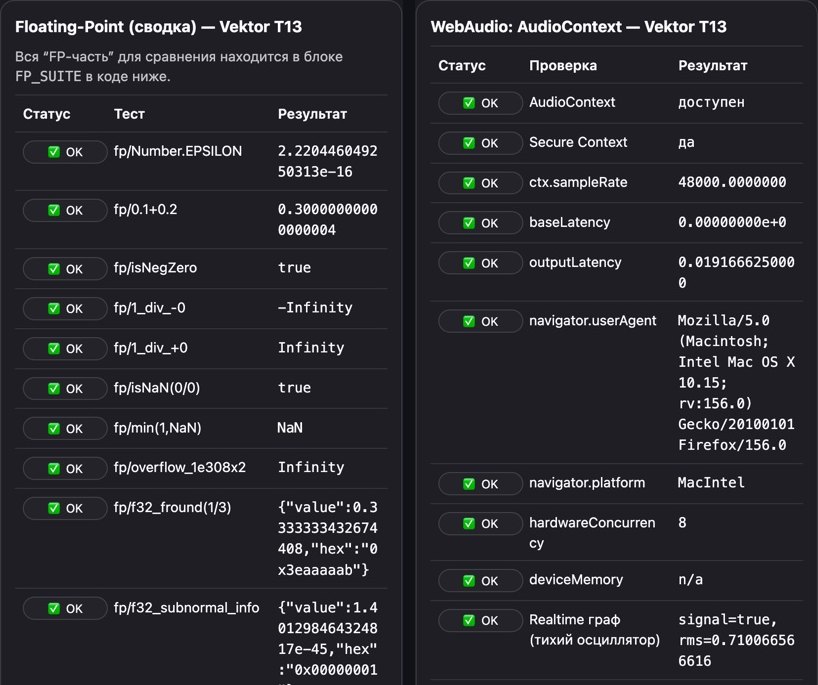The height and width of the screenshot is (685, 818).
Task: Click the OK checkmark badge for ctx.sampleRate
Action: pos(480,183)
